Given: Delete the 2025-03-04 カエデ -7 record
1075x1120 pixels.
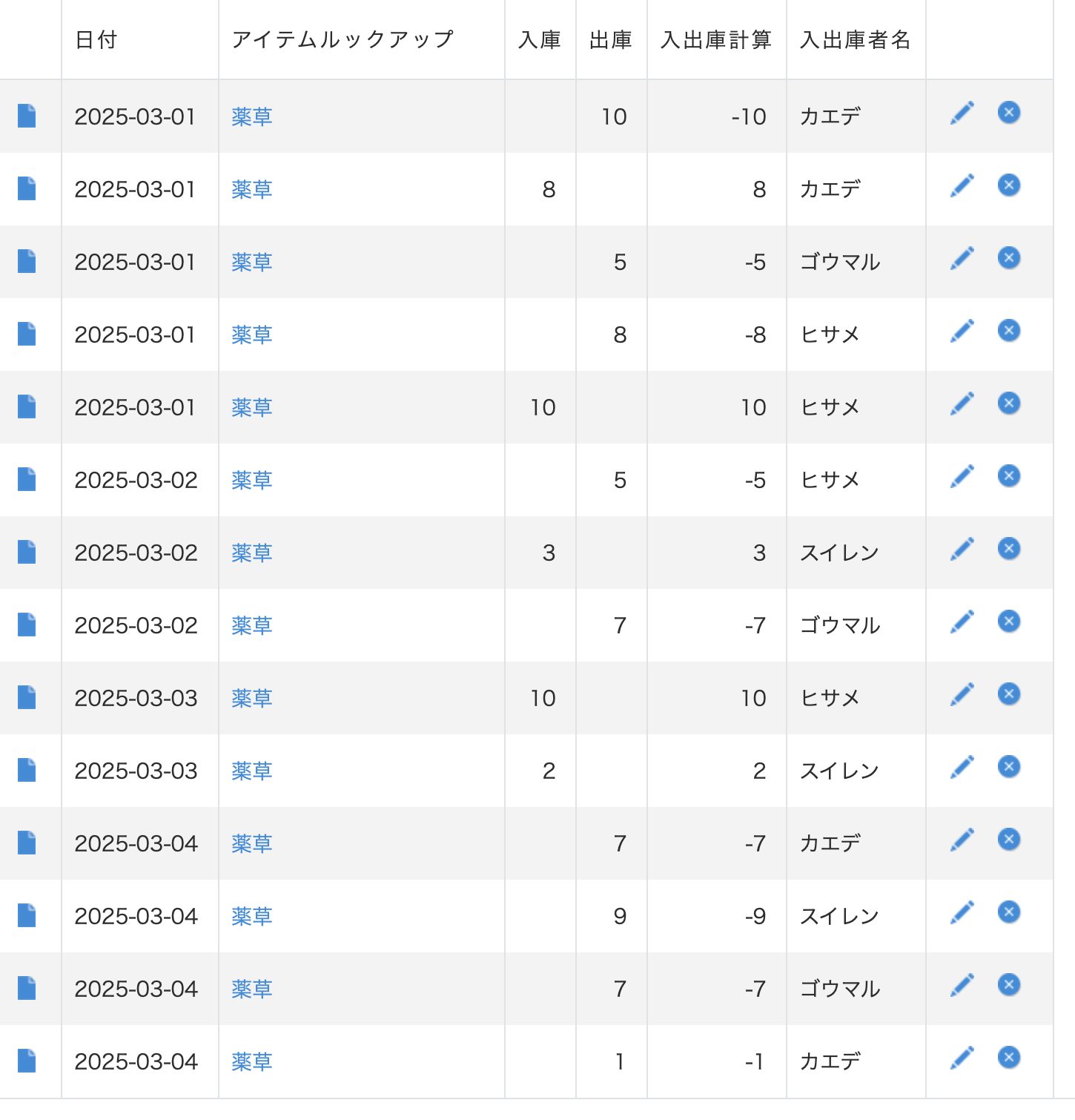Looking at the screenshot, I should pyautogui.click(x=1008, y=840).
